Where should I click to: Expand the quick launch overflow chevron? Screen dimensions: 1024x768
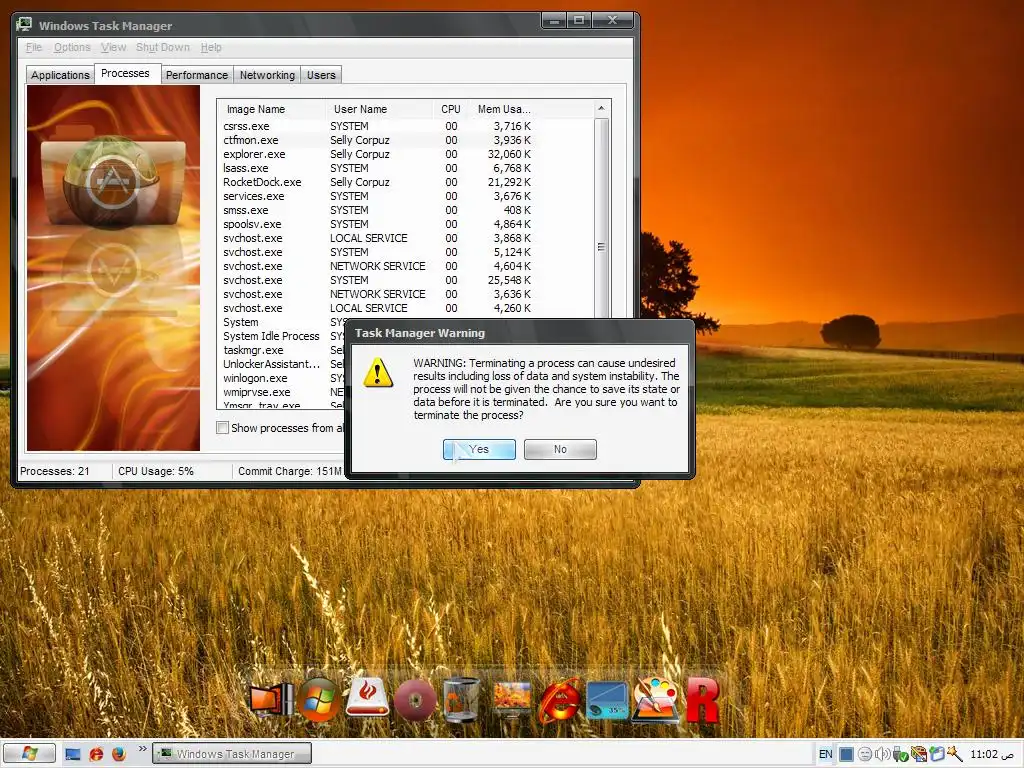[x=142, y=749]
